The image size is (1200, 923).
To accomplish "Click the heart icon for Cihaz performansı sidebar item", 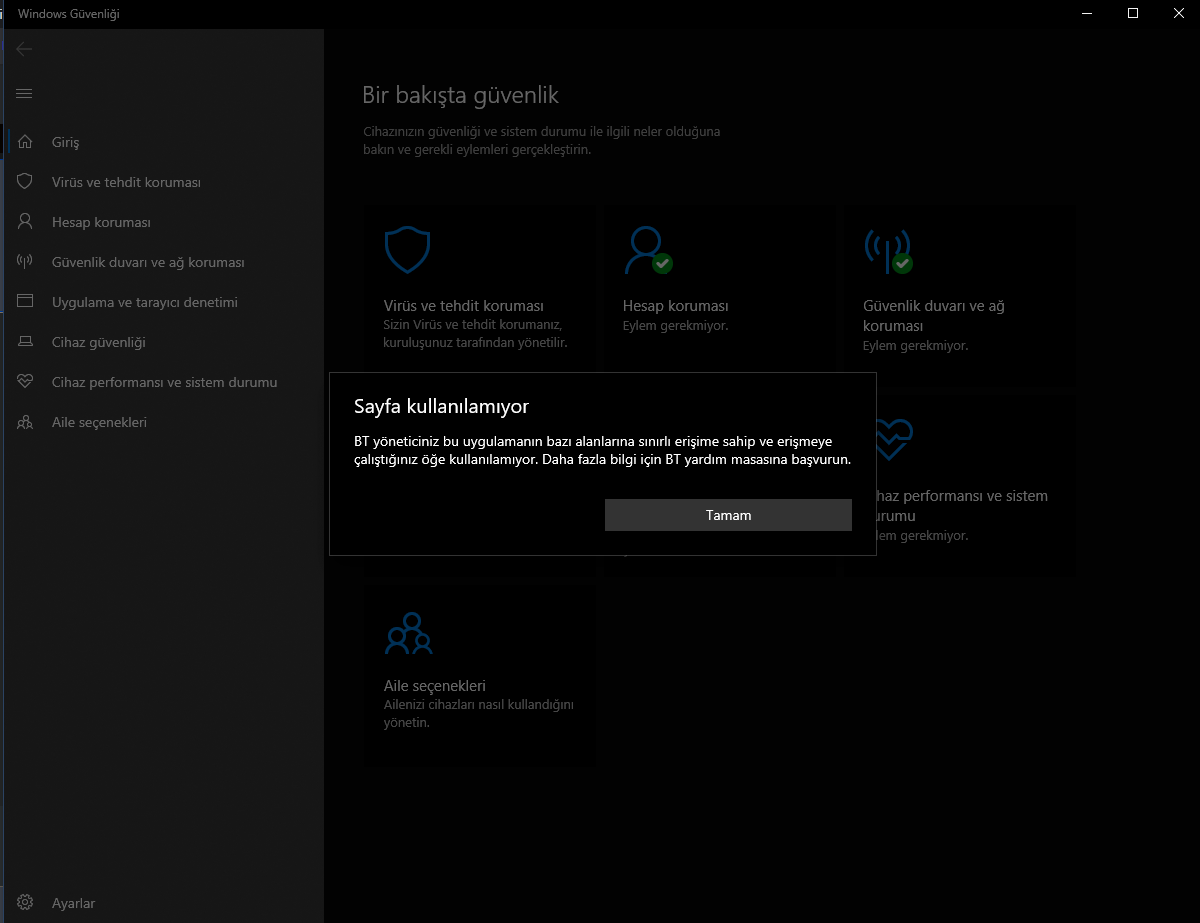I will coord(25,382).
